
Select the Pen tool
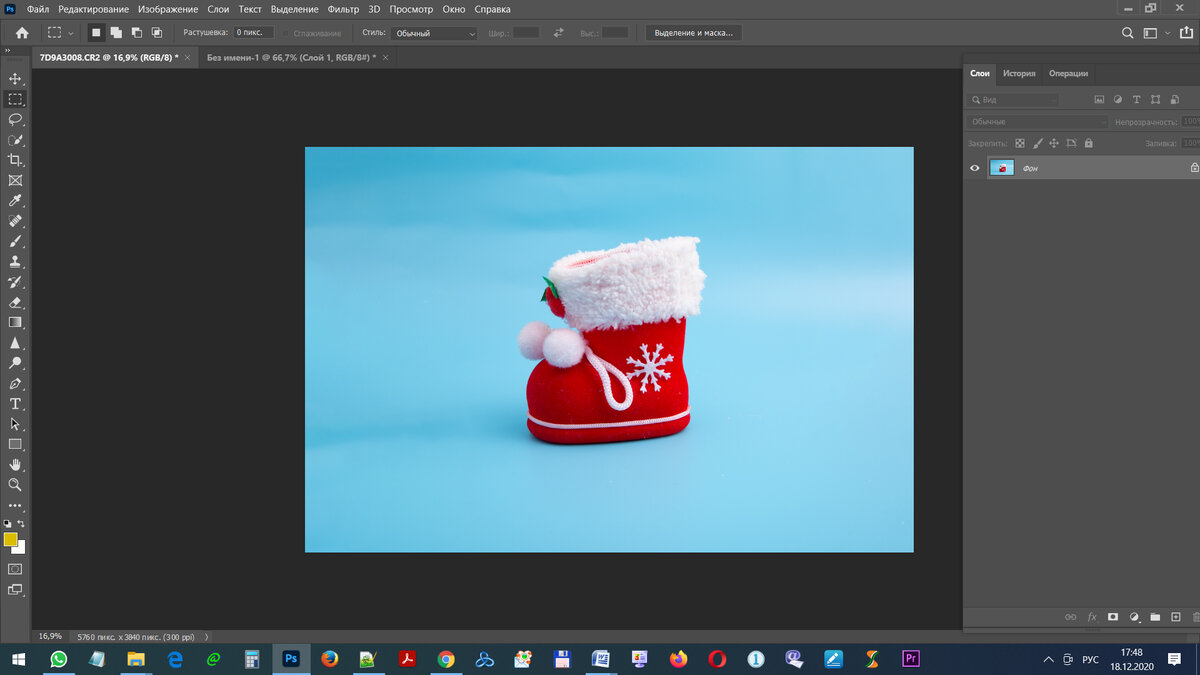15,383
